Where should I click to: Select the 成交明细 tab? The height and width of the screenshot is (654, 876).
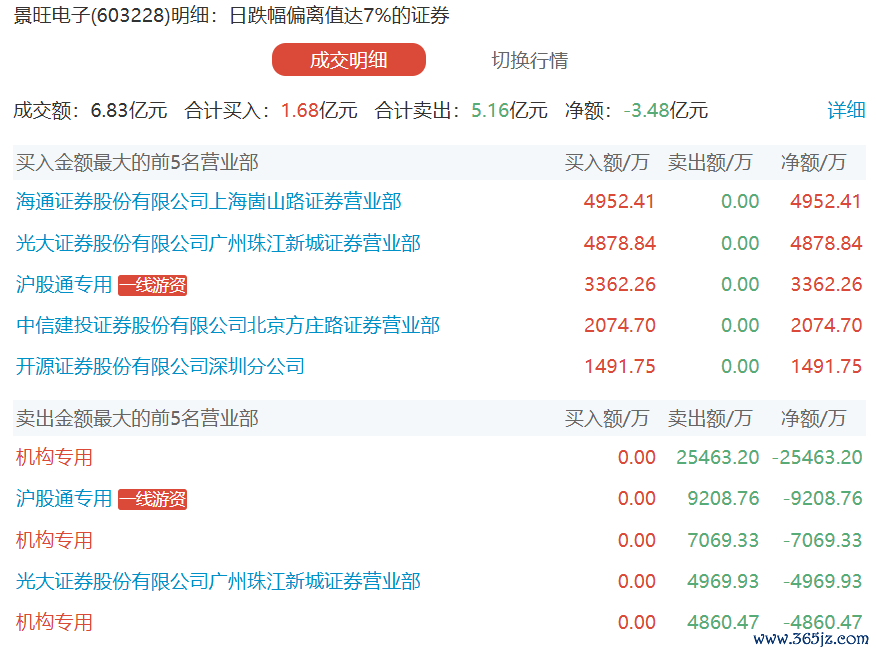coord(349,60)
